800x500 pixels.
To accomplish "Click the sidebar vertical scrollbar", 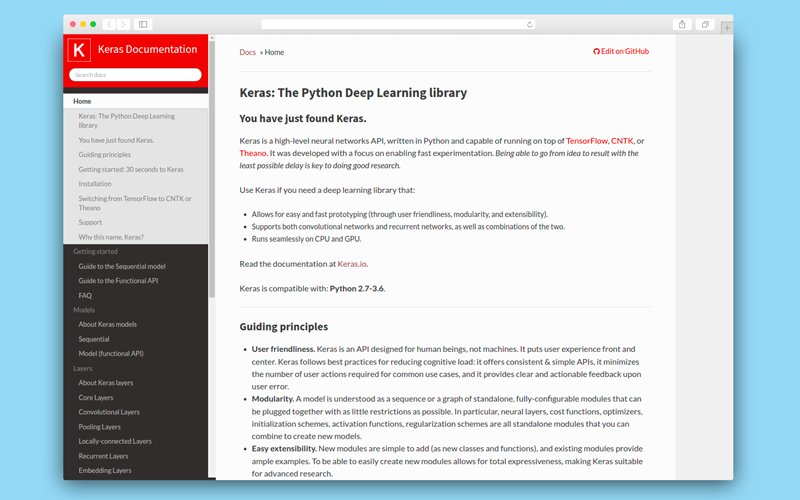I will click(x=212, y=168).
